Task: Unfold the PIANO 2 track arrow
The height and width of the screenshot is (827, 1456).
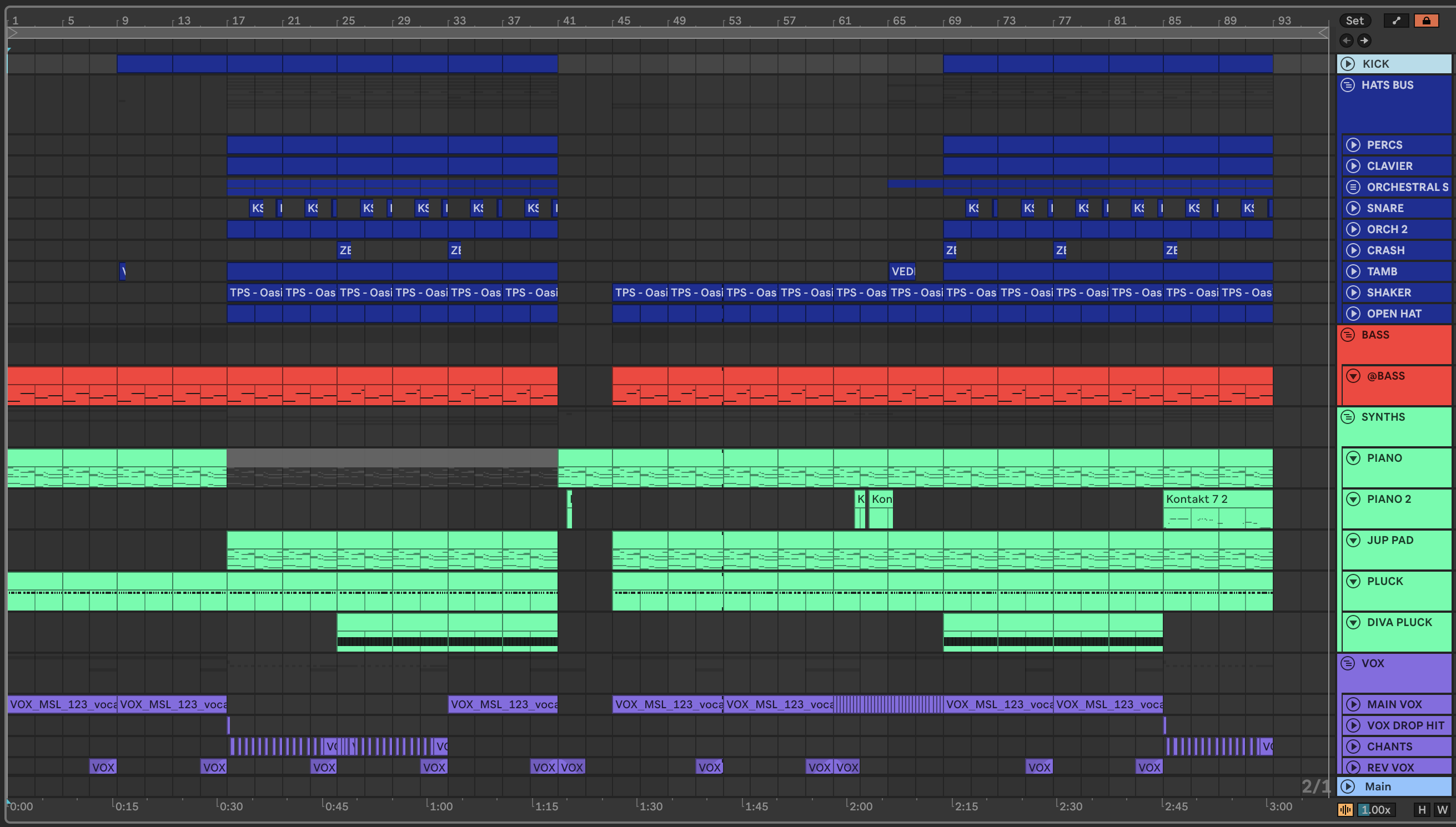Action: (1353, 500)
